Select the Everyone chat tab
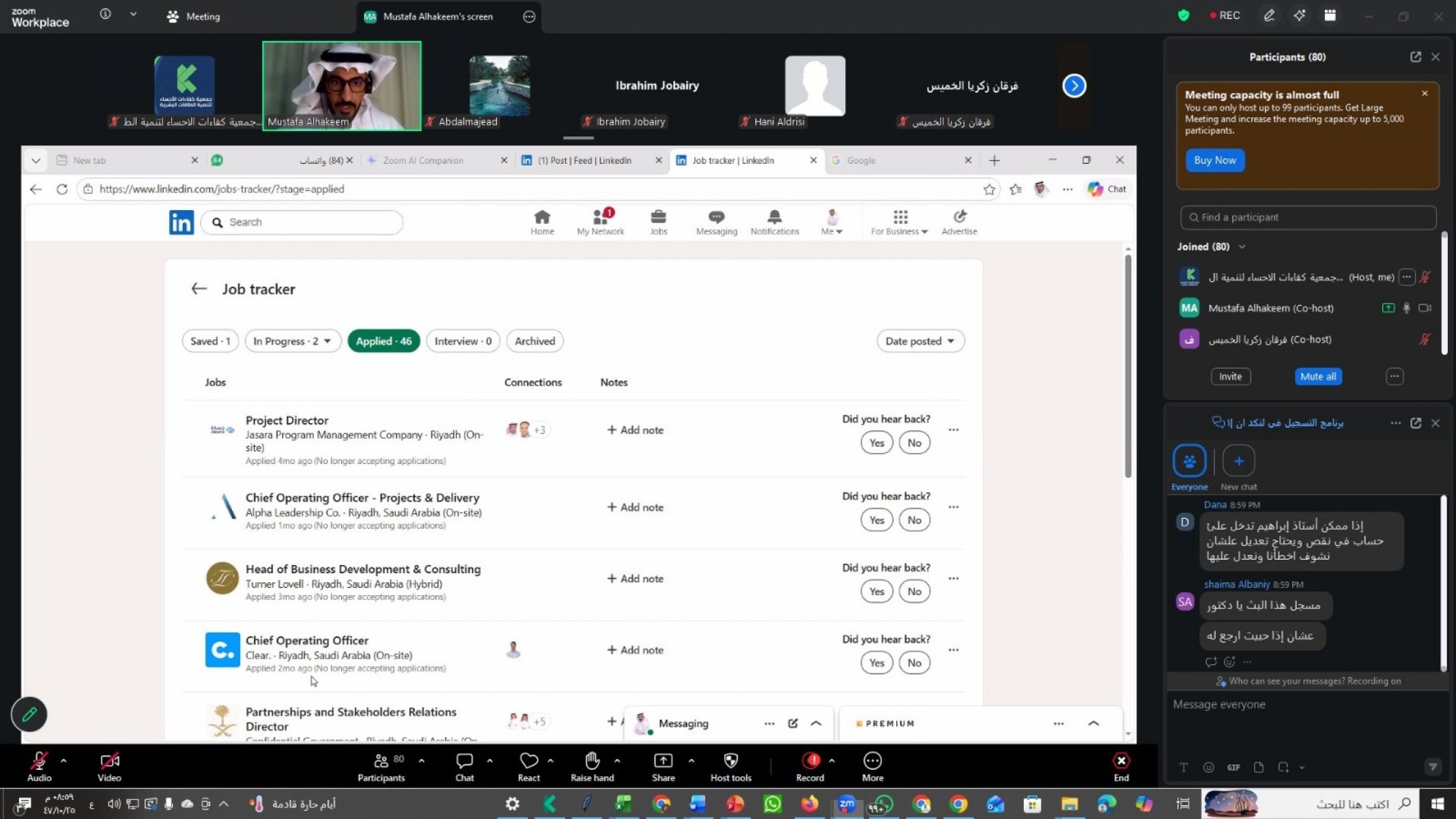 pos(1189,462)
